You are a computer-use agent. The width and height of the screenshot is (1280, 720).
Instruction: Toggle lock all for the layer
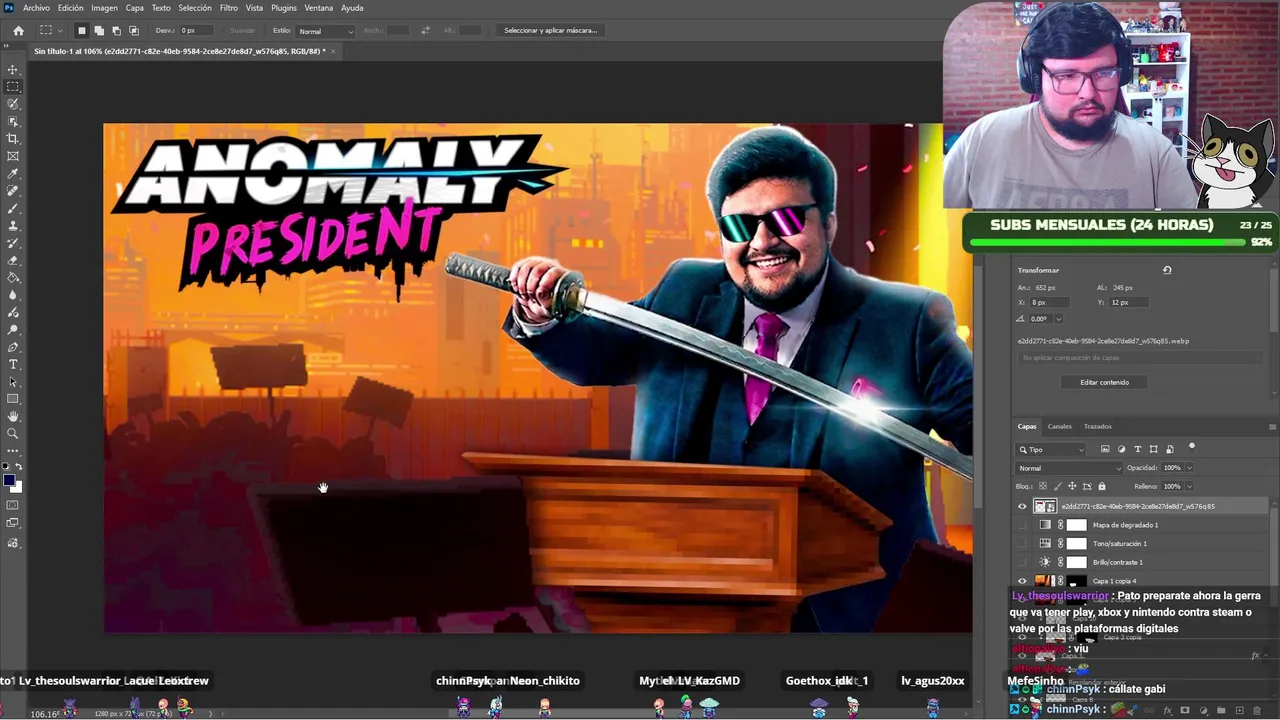click(1102, 487)
